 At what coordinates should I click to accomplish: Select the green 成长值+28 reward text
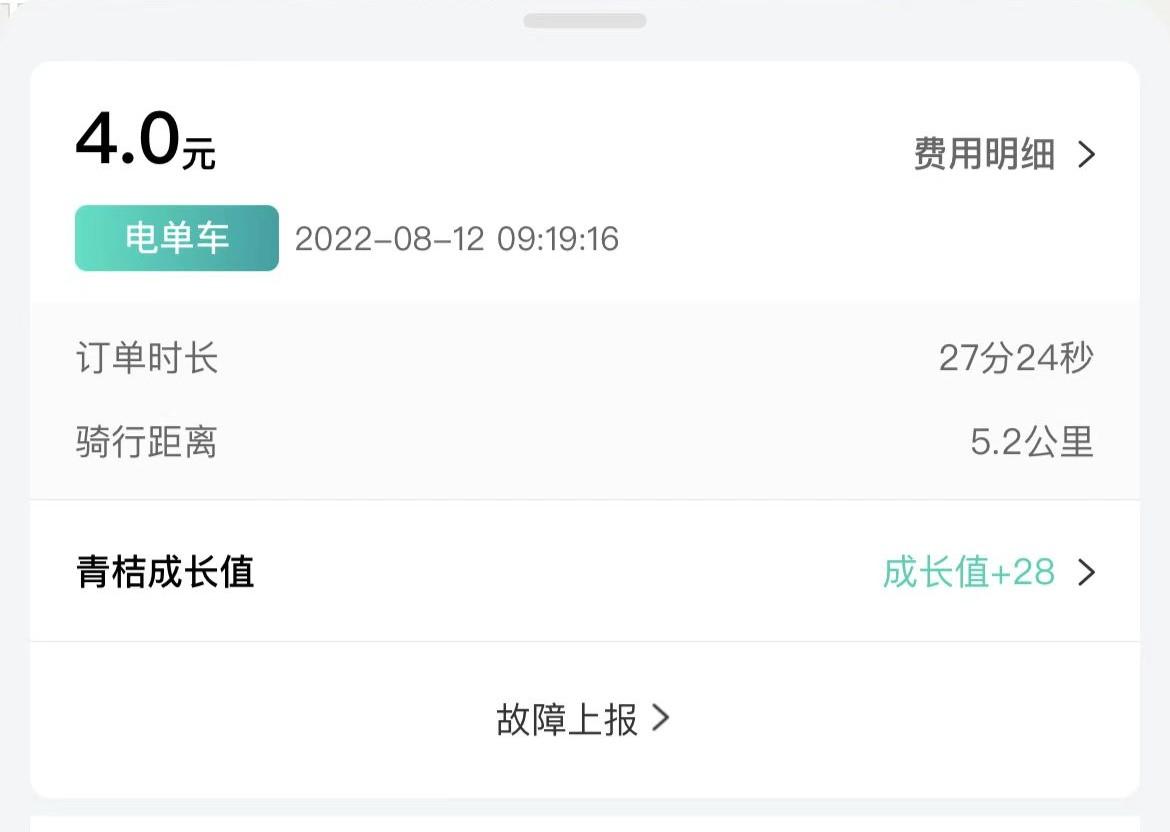click(968, 573)
